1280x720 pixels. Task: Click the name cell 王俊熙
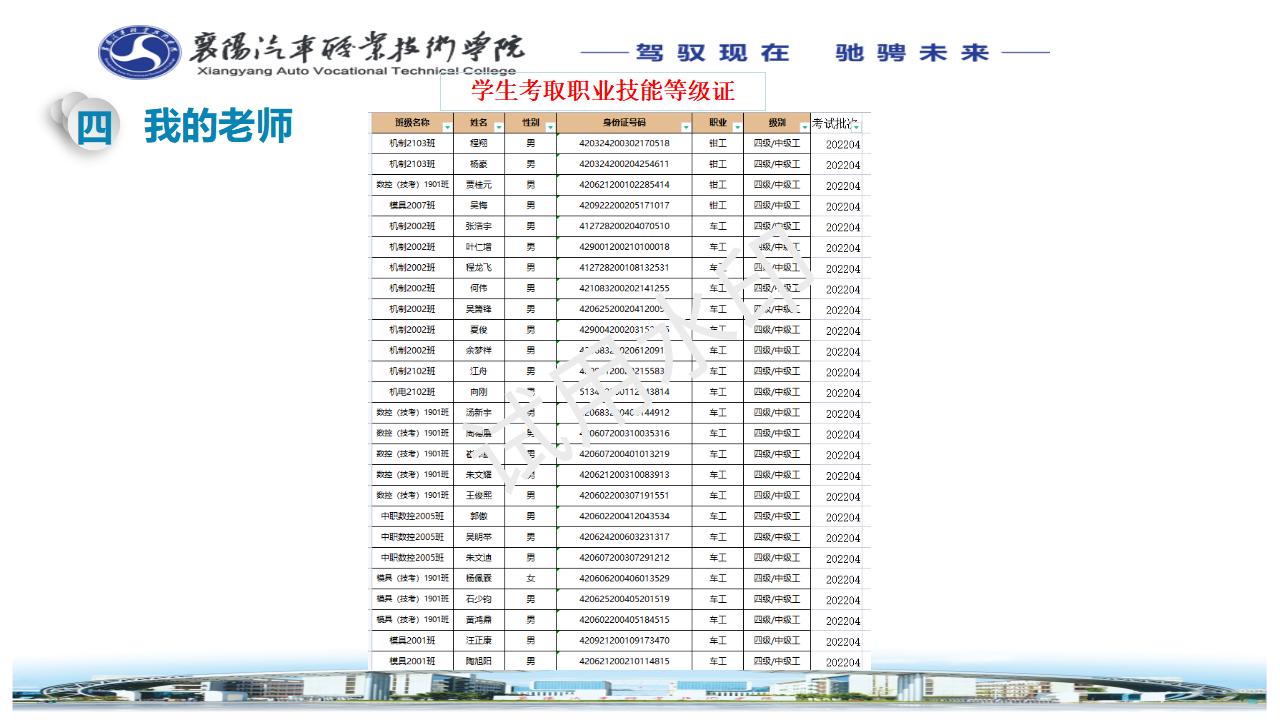pyautogui.click(x=479, y=495)
